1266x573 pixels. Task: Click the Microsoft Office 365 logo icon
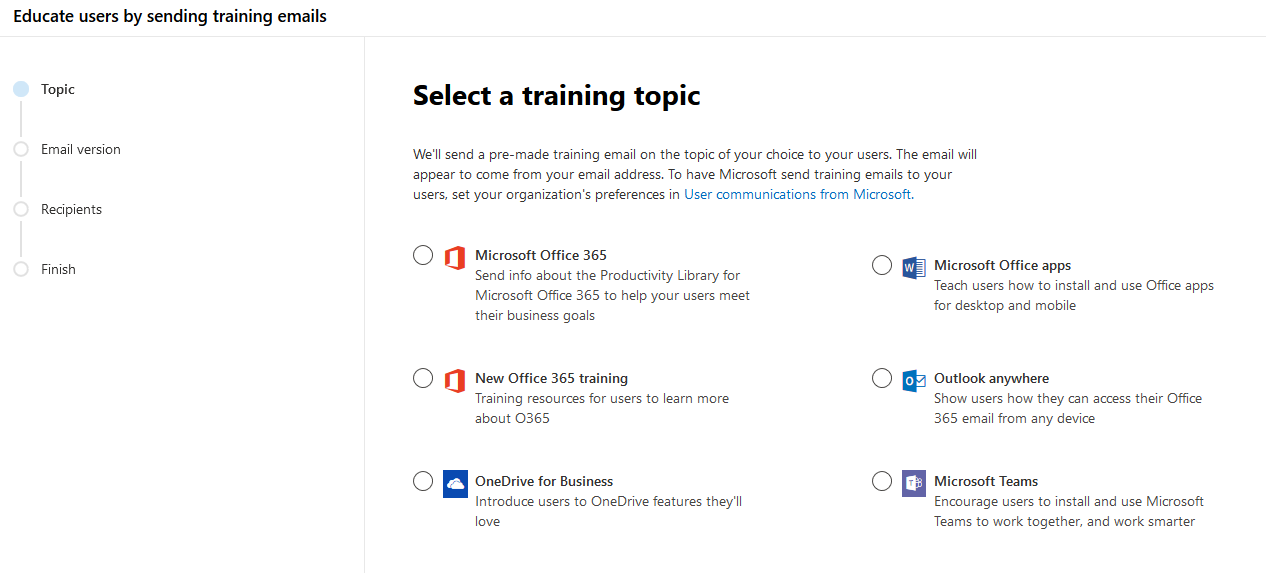tap(455, 257)
